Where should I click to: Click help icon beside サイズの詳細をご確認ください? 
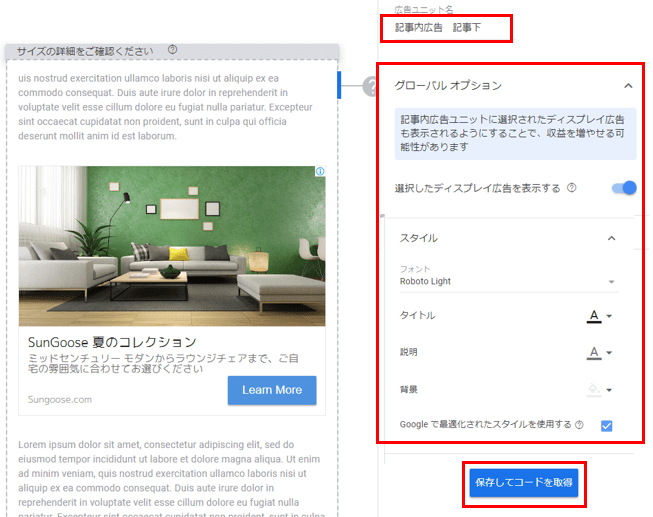[x=172, y=50]
